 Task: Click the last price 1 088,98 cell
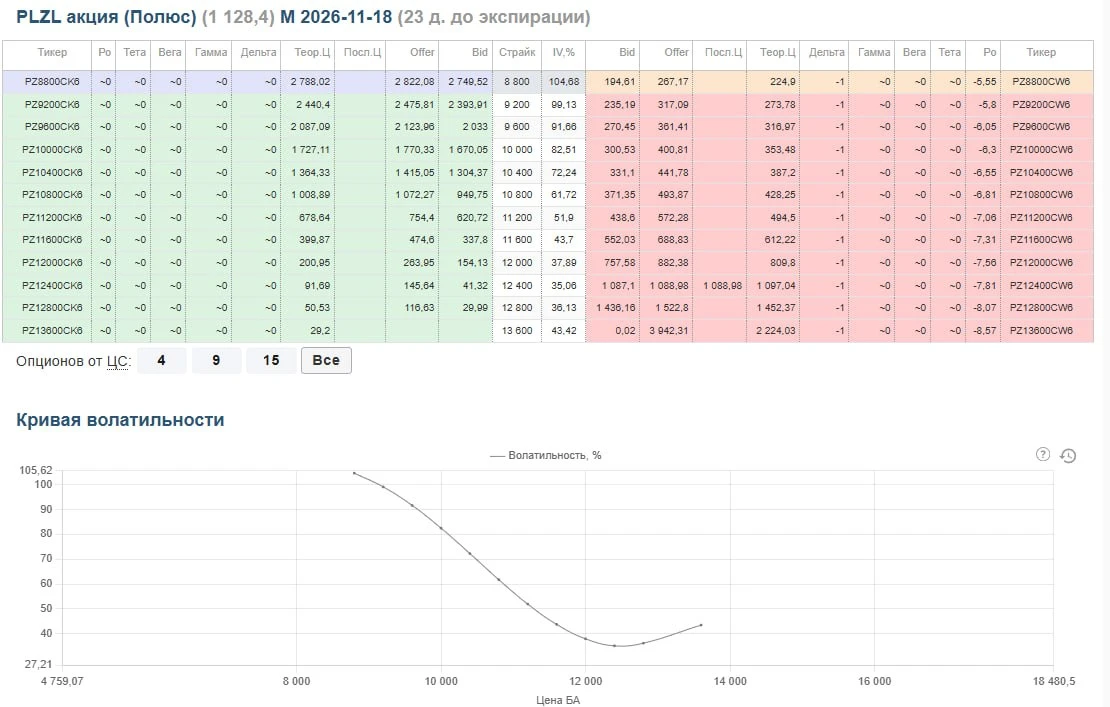coord(723,285)
